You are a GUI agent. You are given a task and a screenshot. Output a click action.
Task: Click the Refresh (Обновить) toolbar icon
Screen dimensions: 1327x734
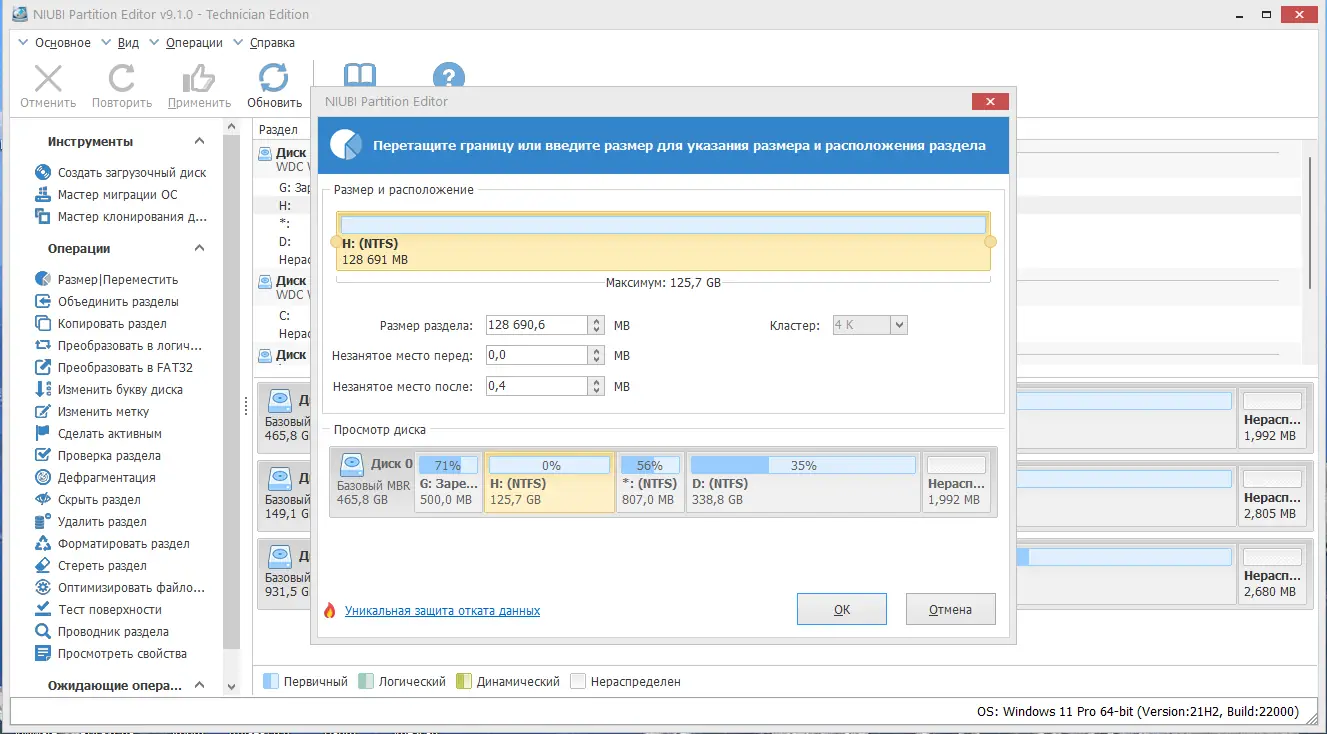(274, 79)
